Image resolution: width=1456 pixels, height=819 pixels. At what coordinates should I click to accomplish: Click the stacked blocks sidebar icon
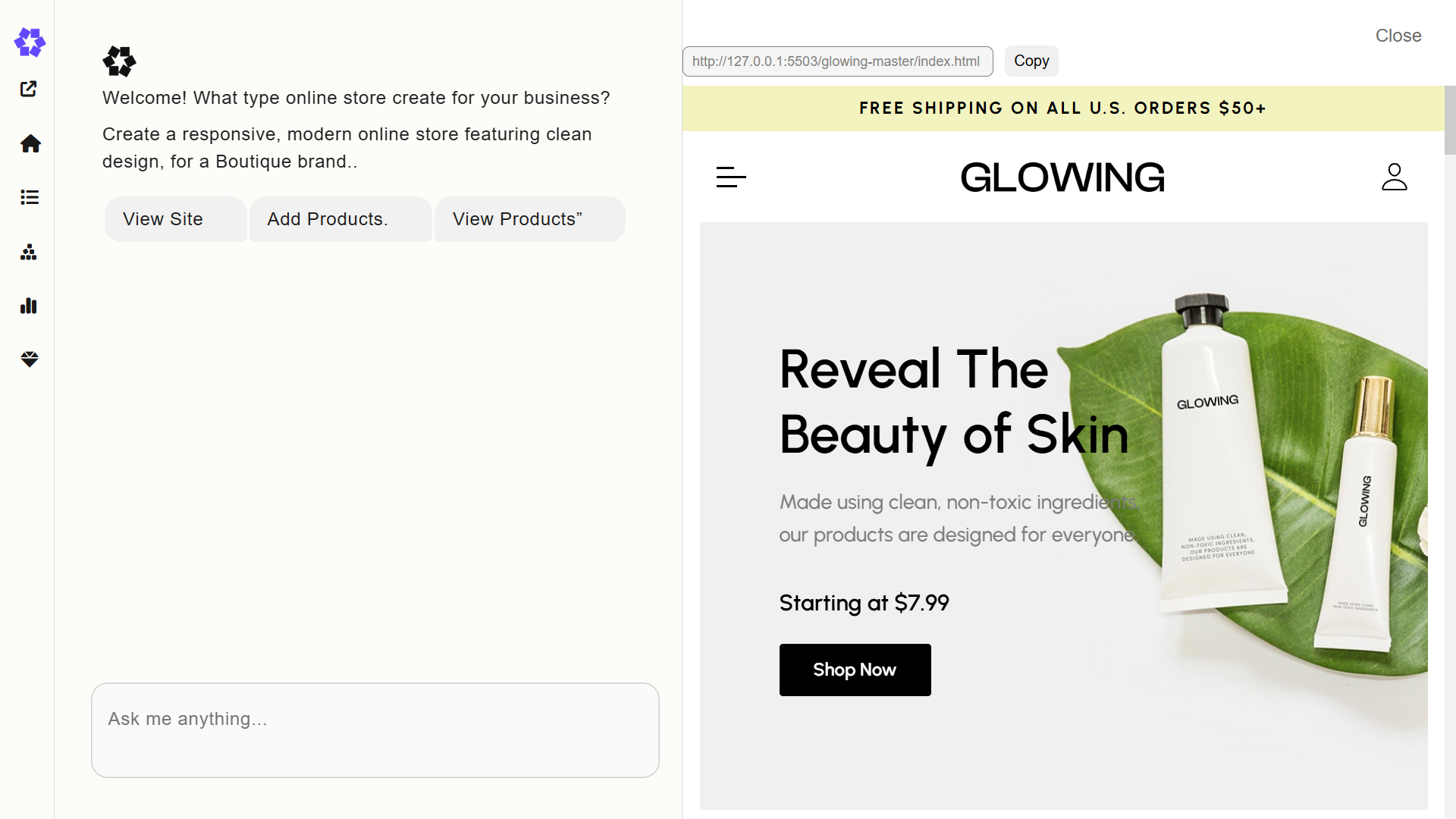point(29,252)
